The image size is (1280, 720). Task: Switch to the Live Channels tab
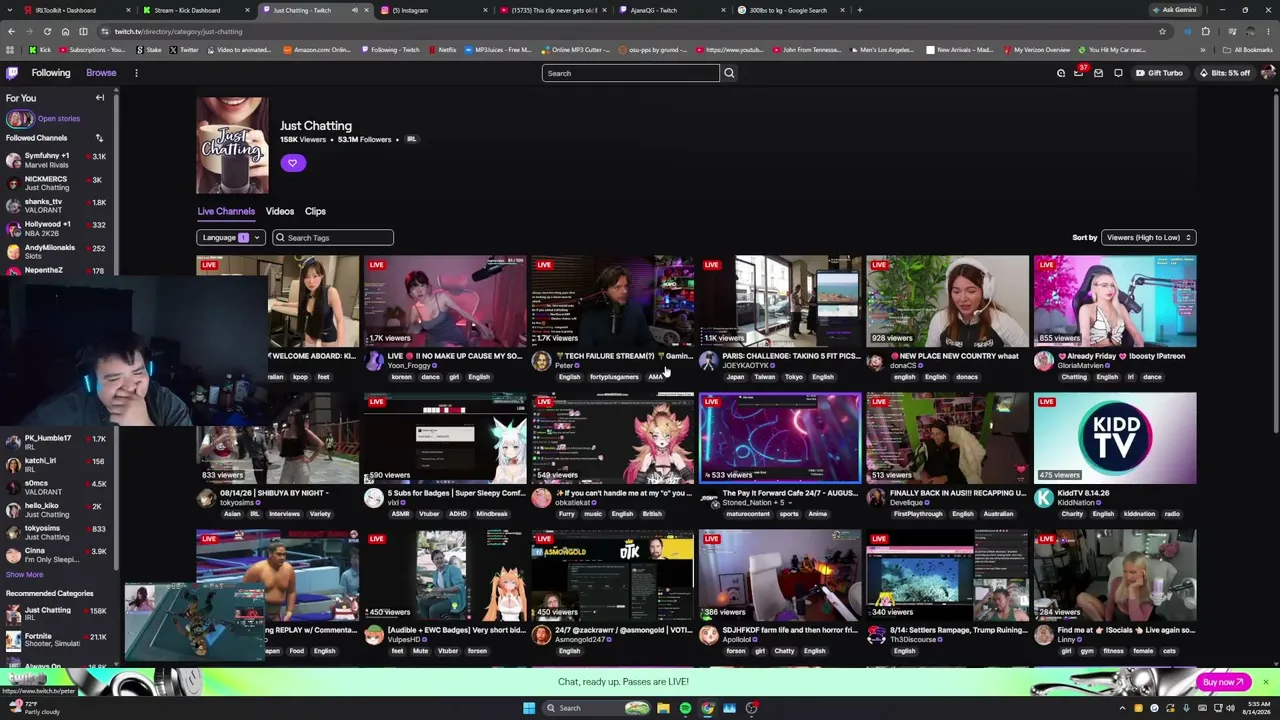(x=226, y=211)
